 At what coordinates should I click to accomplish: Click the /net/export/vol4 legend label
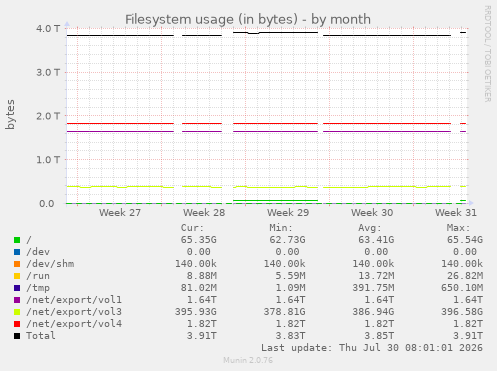point(74,324)
